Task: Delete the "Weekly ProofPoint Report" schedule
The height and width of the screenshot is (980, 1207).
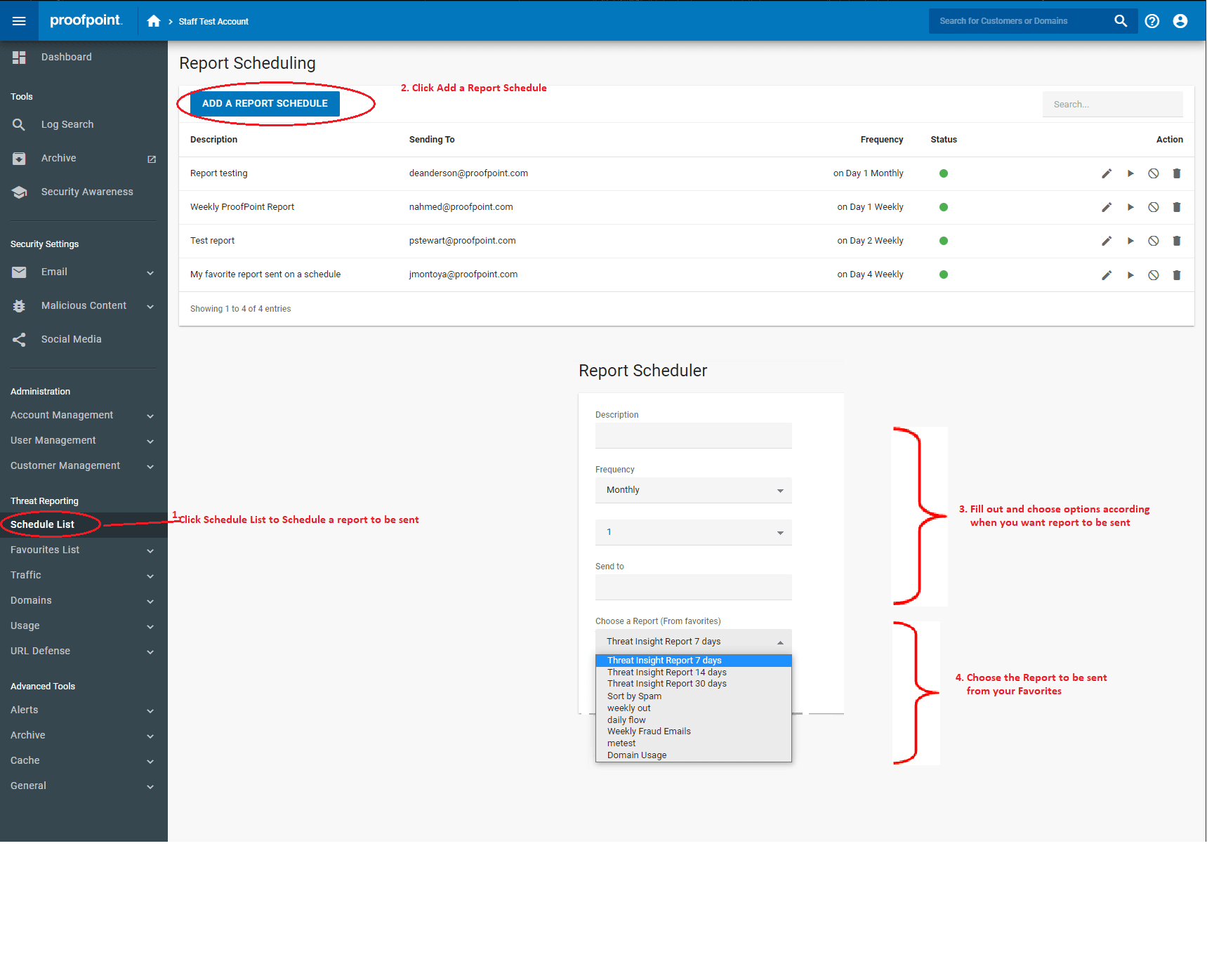Action: click(x=1177, y=207)
